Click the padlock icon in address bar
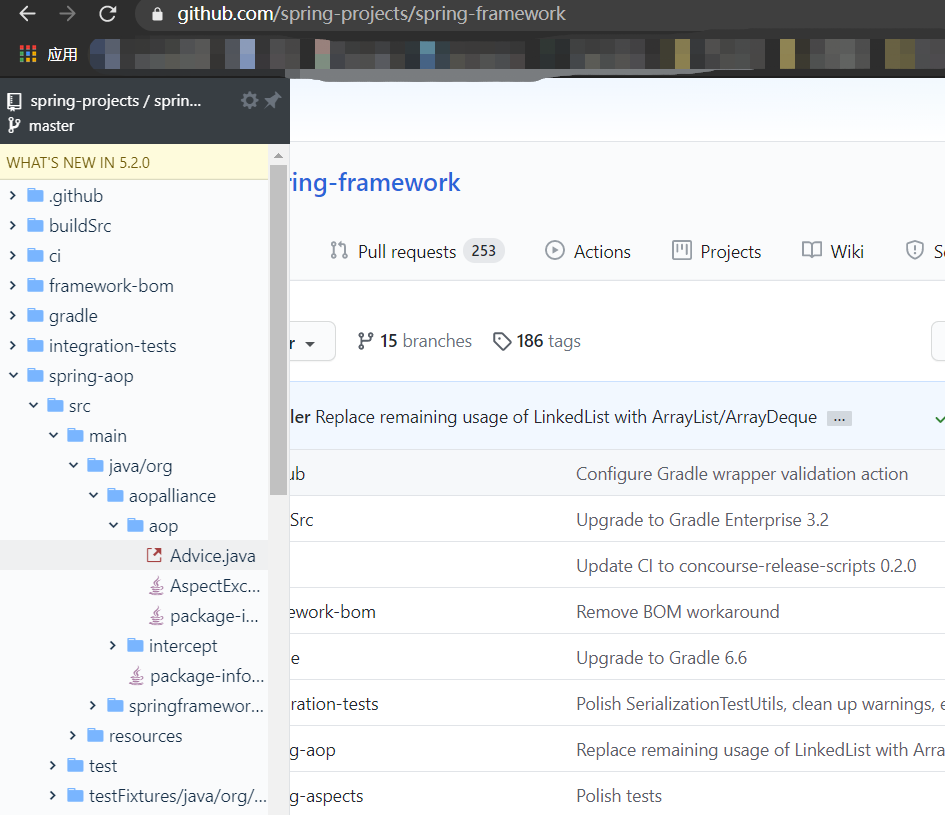Screen dimensions: 945x815 (157, 14)
